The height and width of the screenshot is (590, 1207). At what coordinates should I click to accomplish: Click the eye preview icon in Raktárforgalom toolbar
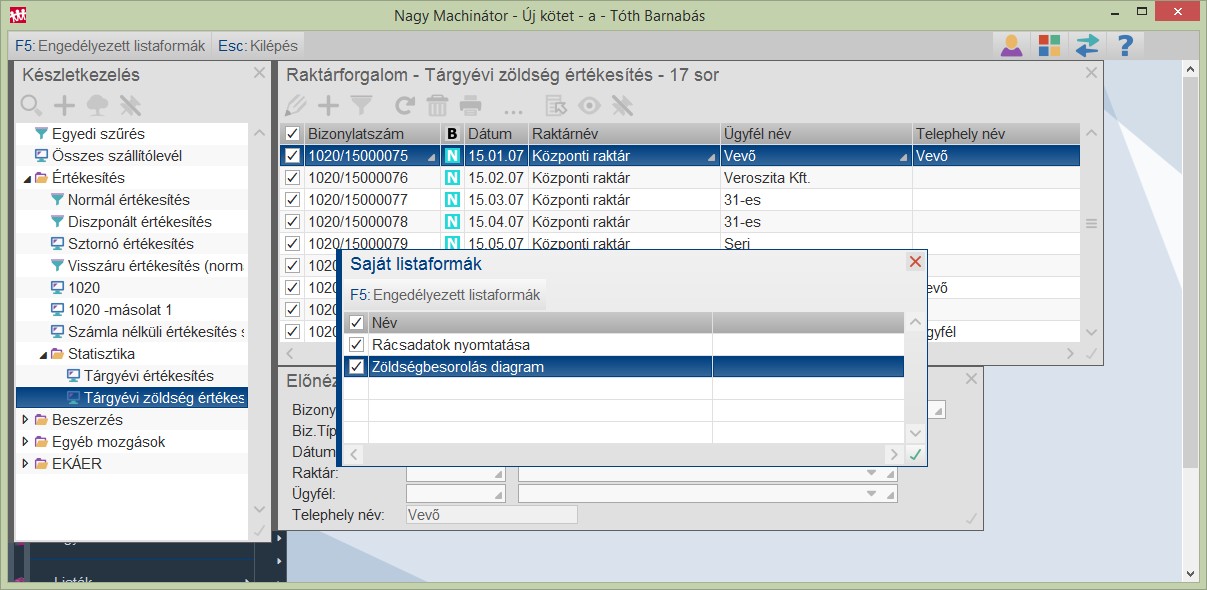click(x=589, y=105)
